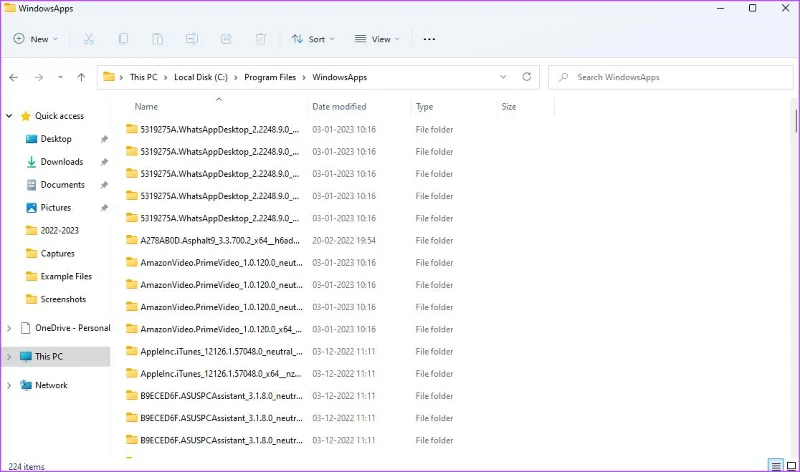Click date 20-02-2022 19:54 cell
Image resolution: width=800 pixels, height=472 pixels.
344,240
